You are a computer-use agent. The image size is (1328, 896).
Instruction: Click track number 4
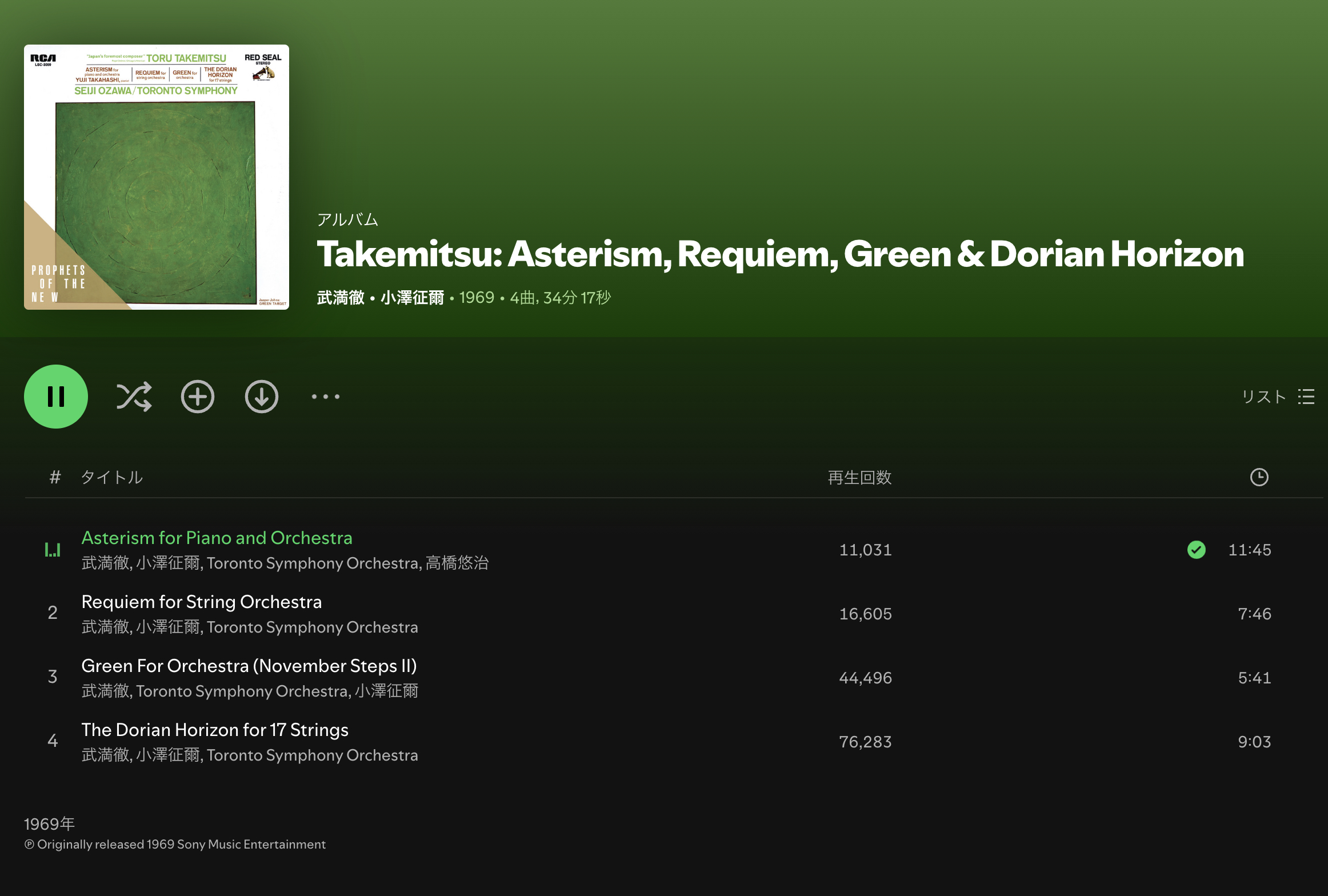(53, 741)
